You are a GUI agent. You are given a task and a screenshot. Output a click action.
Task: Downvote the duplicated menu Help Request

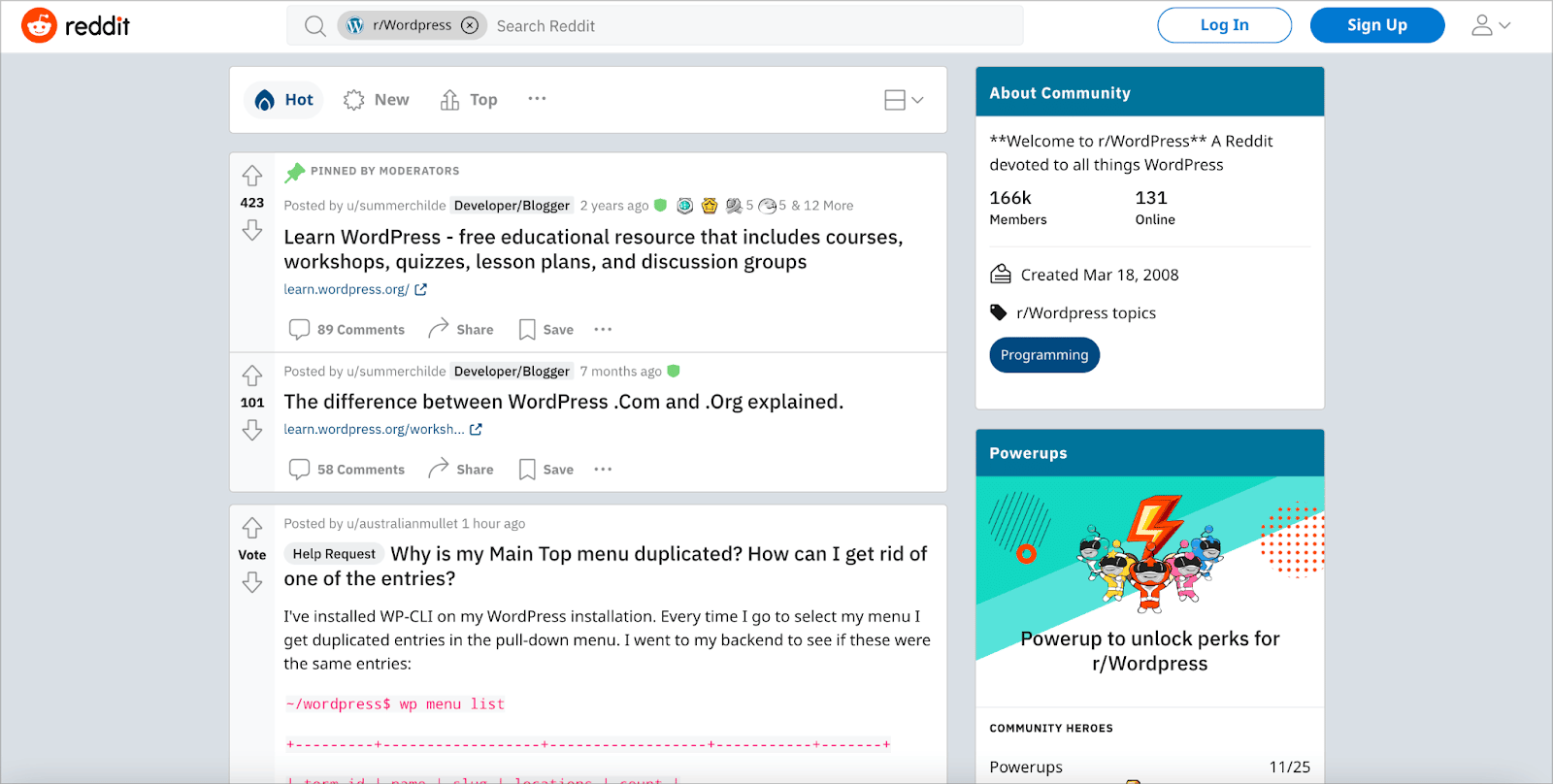coord(252,582)
